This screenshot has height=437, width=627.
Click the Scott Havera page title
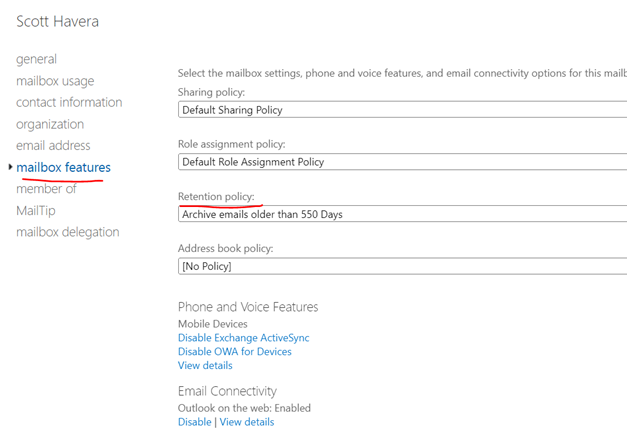pyautogui.click(x=57, y=21)
